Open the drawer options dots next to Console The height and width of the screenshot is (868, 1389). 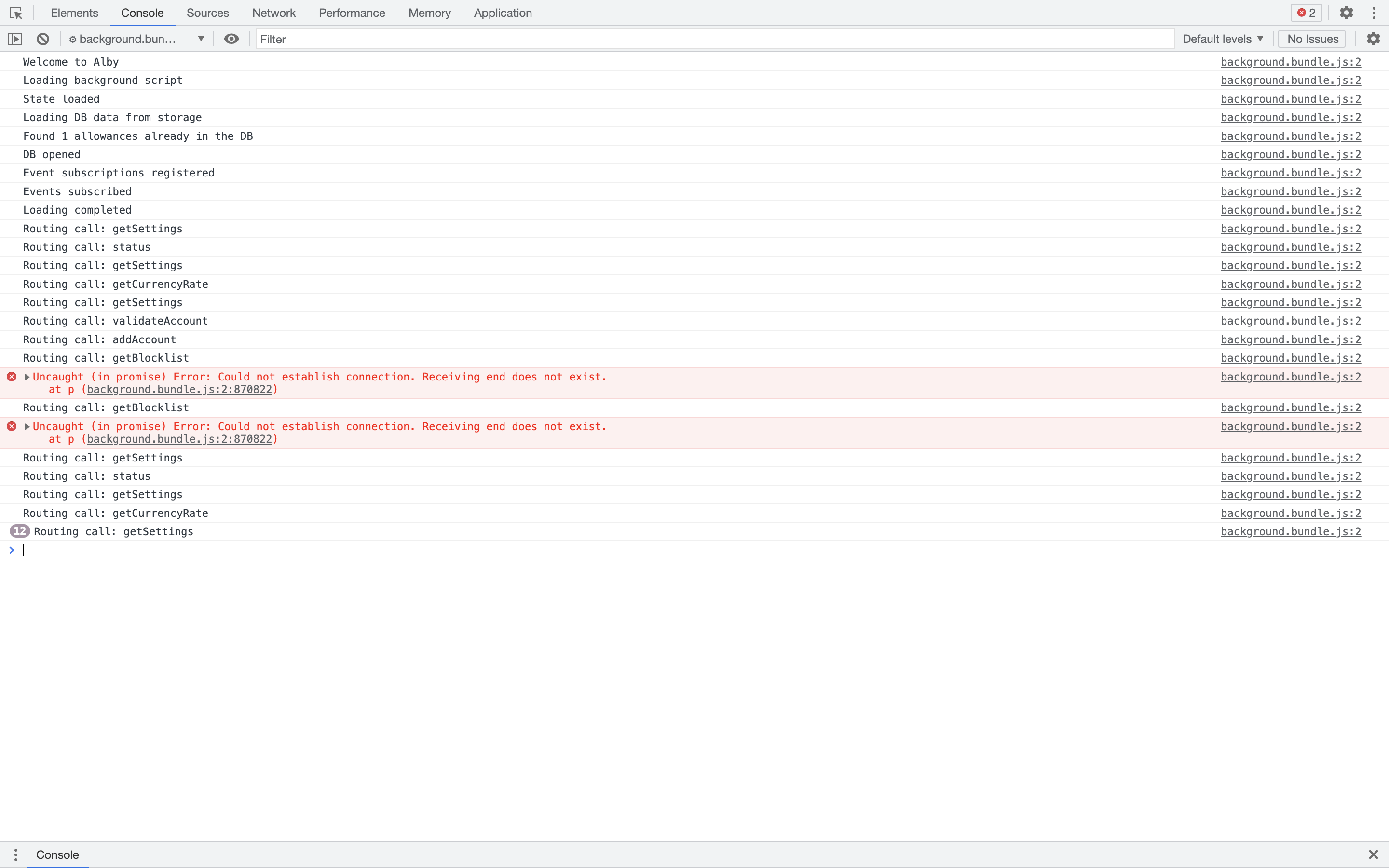point(15,854)
